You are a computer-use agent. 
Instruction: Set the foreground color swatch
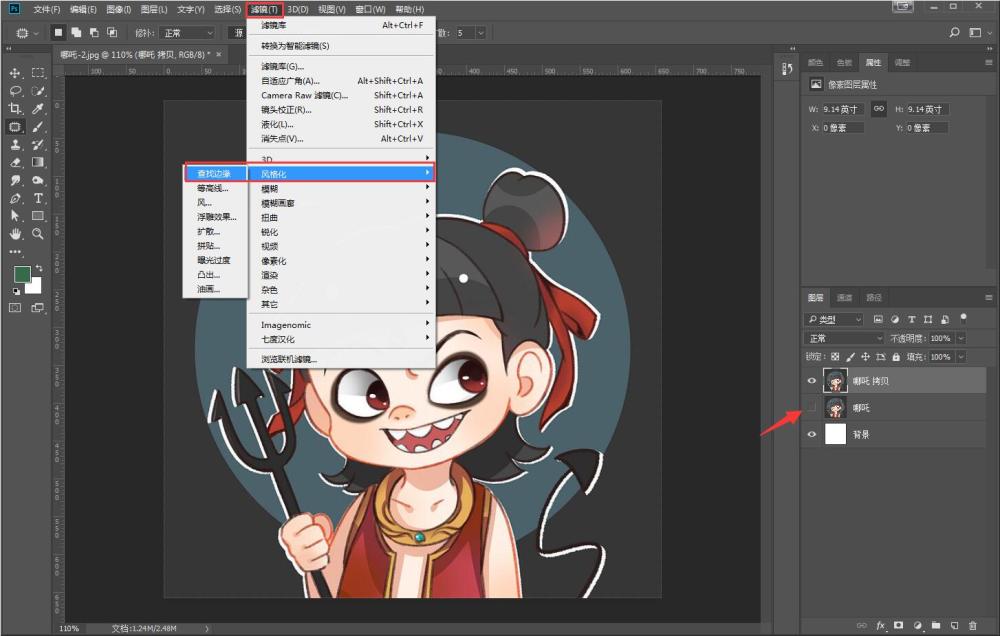(x=22, y=274)
